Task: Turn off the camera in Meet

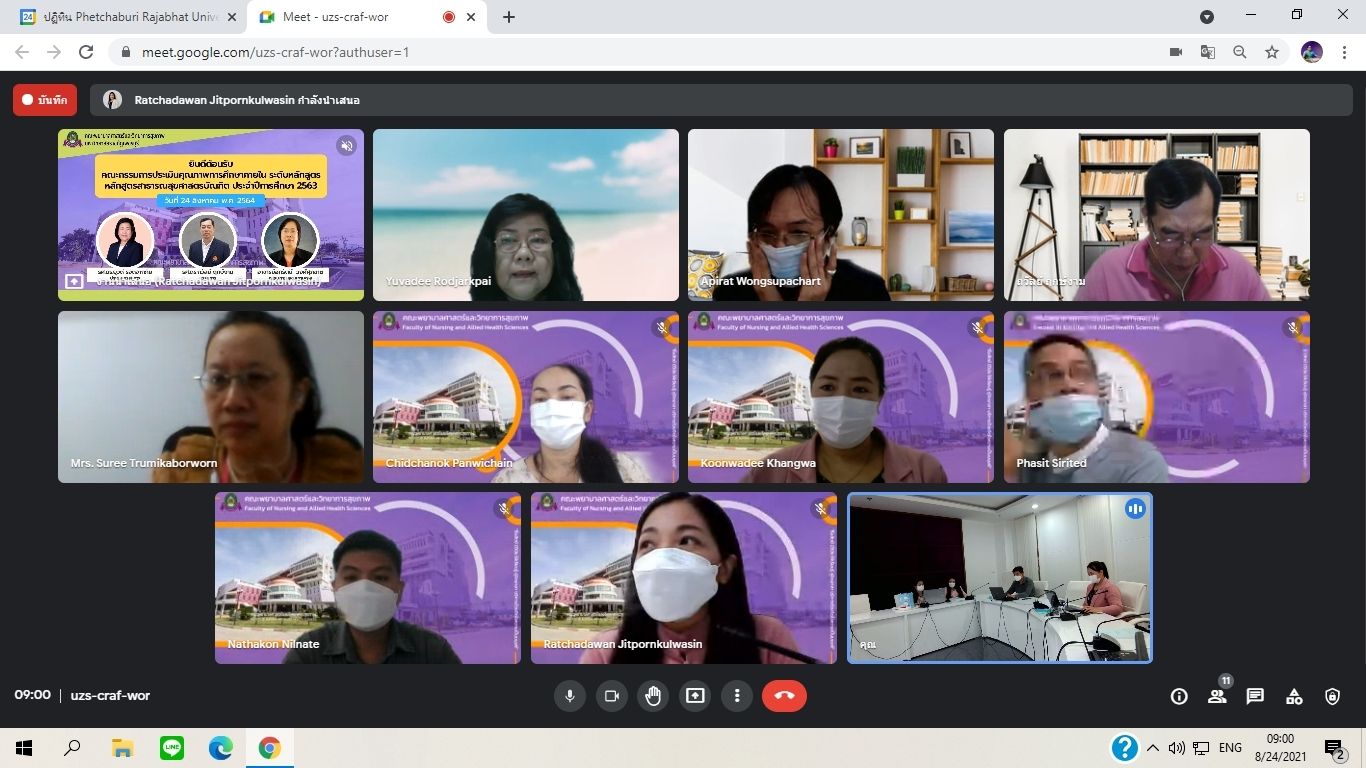Action: (612, 696)
